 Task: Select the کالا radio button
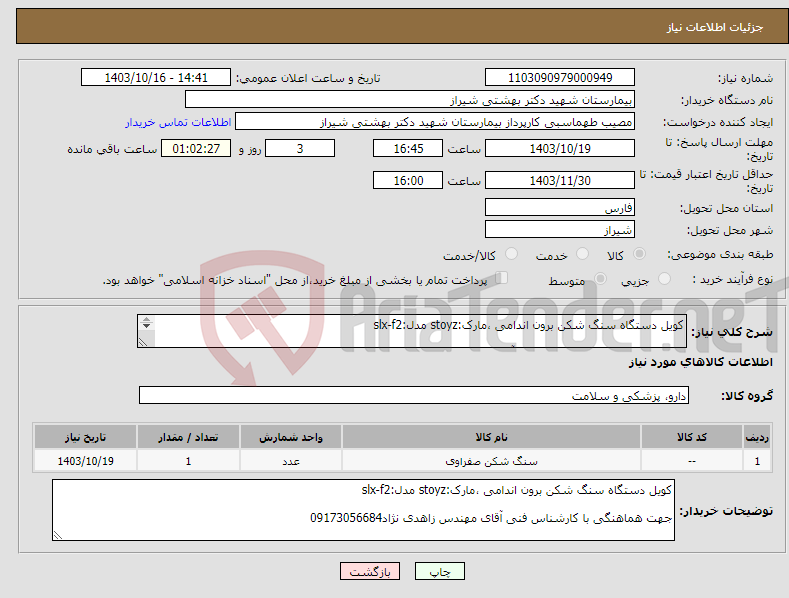(639, 254)
